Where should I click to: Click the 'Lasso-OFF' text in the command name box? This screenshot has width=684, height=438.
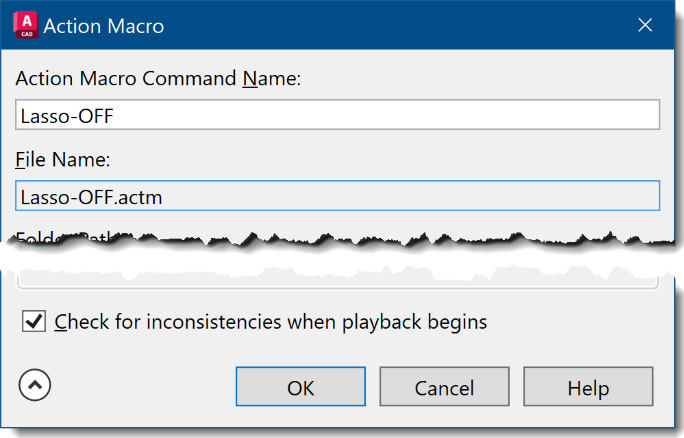pos(67,116)
